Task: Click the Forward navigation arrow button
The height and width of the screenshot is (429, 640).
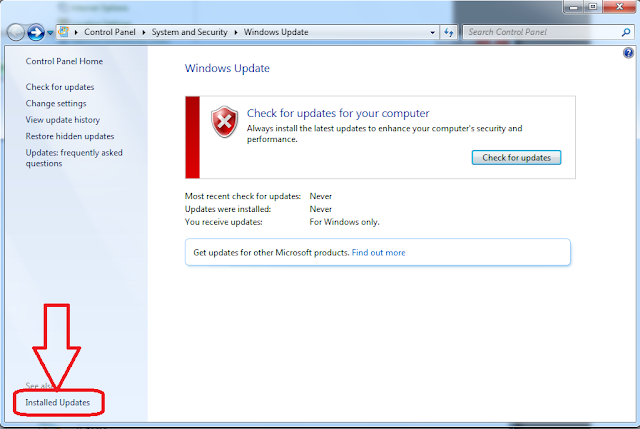Action: 36,32
